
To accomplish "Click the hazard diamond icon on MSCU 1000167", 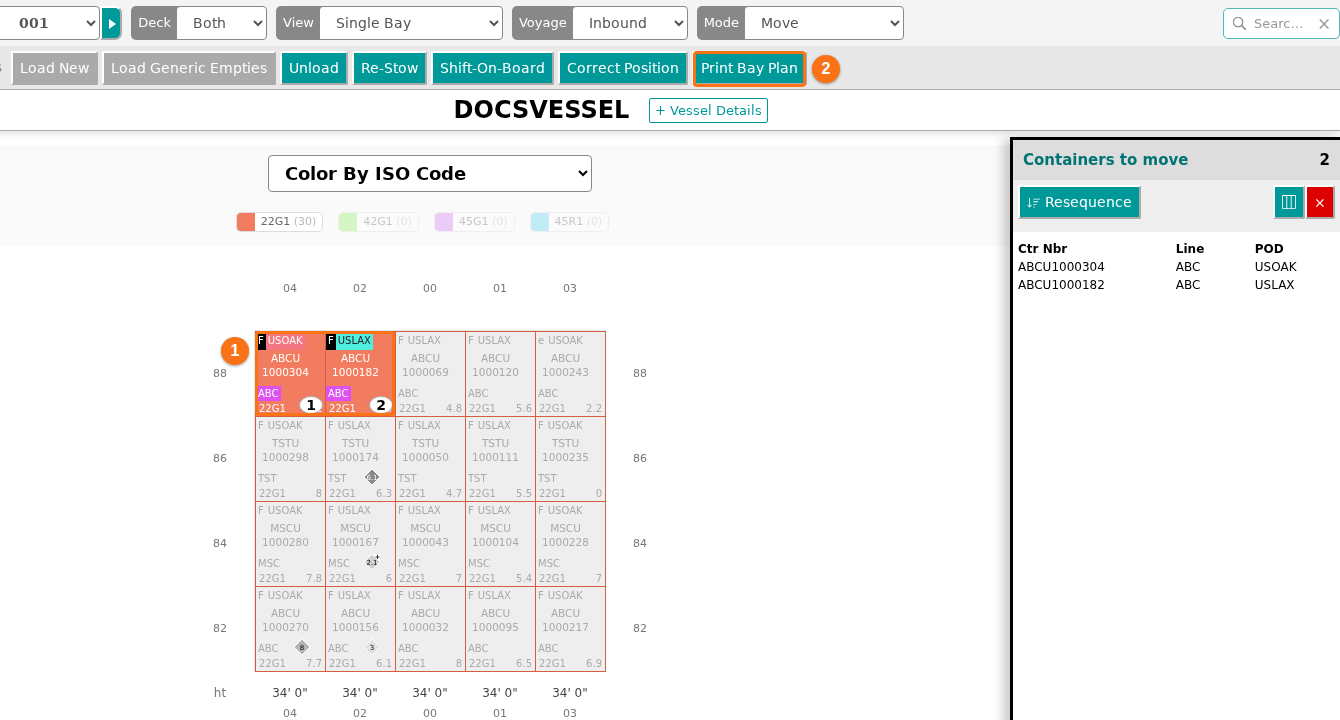I will 372,562.
